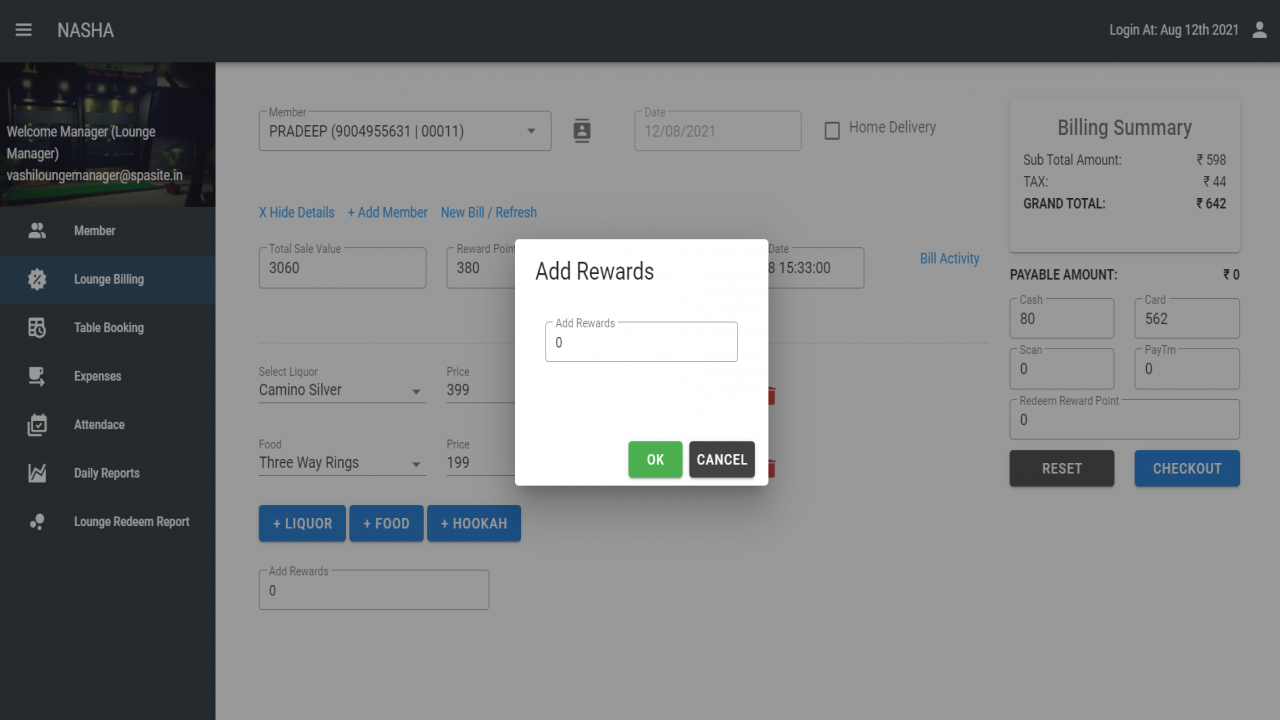Image resolution: width=1280 pixels, height=720 pixels.
Task: Open the Bill Activity link
Action: click(x=949, y=258)
